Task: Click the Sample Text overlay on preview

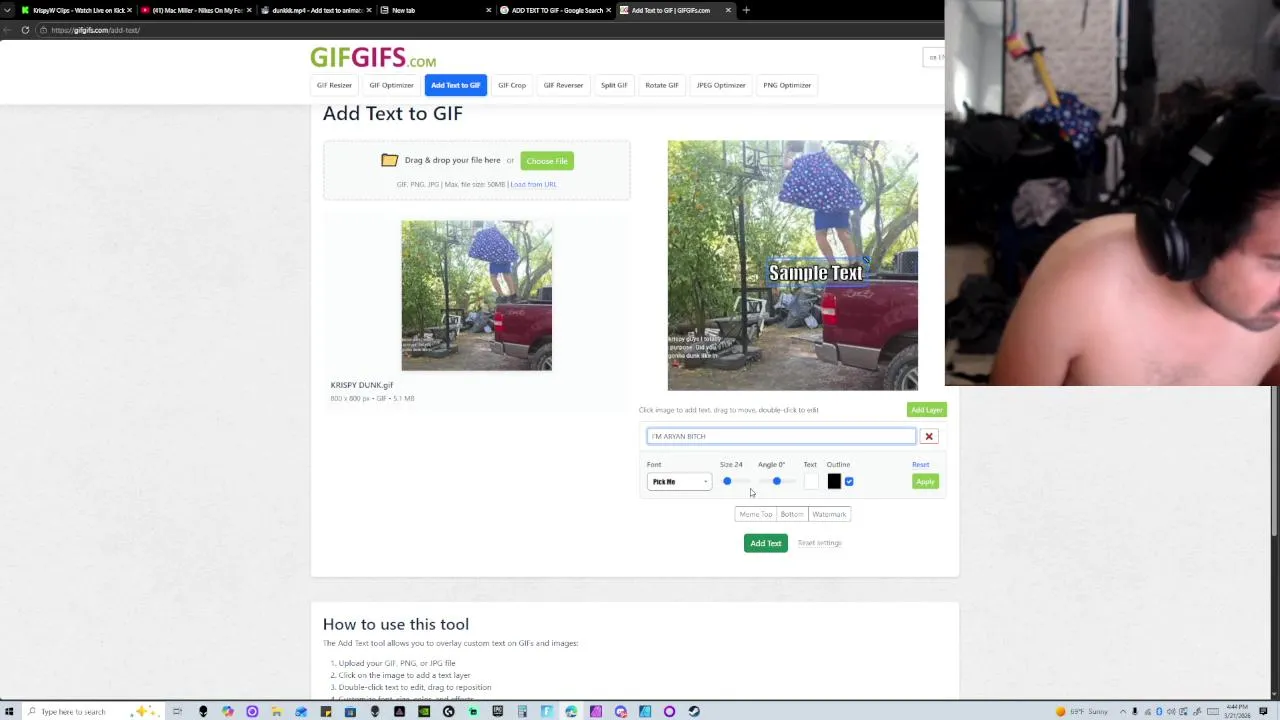Action: [816, 273]
